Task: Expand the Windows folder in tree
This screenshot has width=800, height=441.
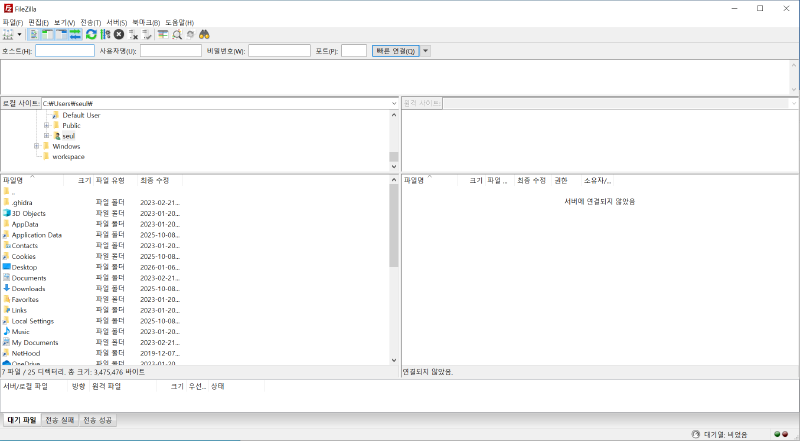Action: pyautogui.click(x=36, y=146)
